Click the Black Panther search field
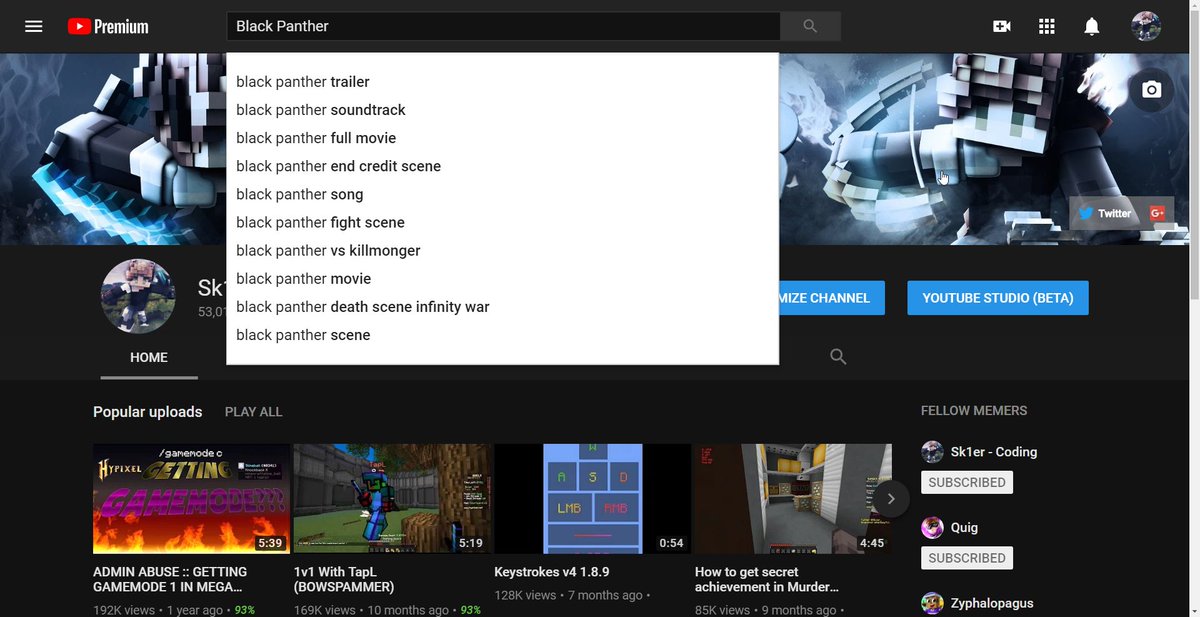 [503, 26]
